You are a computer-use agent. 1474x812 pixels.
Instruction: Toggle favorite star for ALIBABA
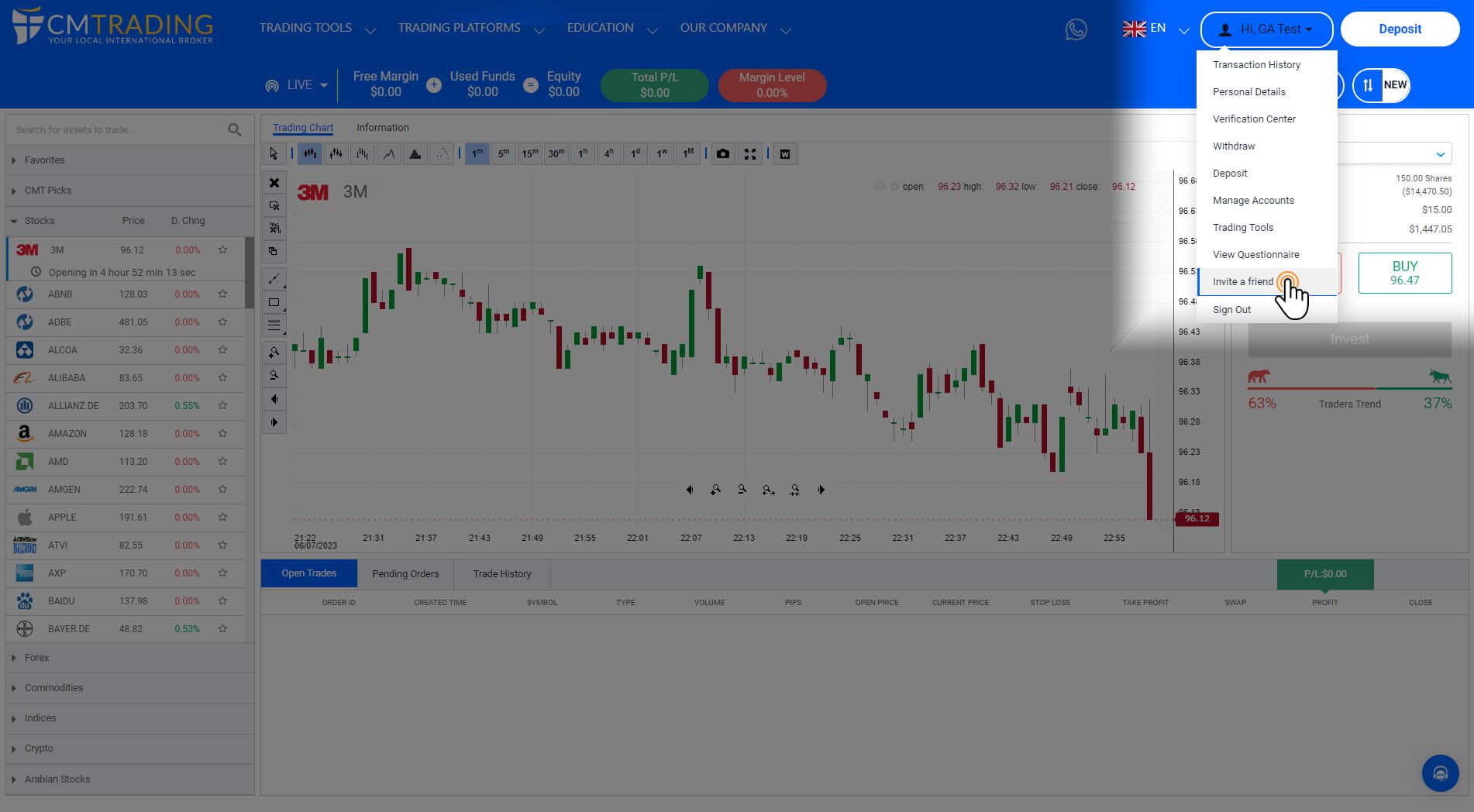click(x=223, y=377)
